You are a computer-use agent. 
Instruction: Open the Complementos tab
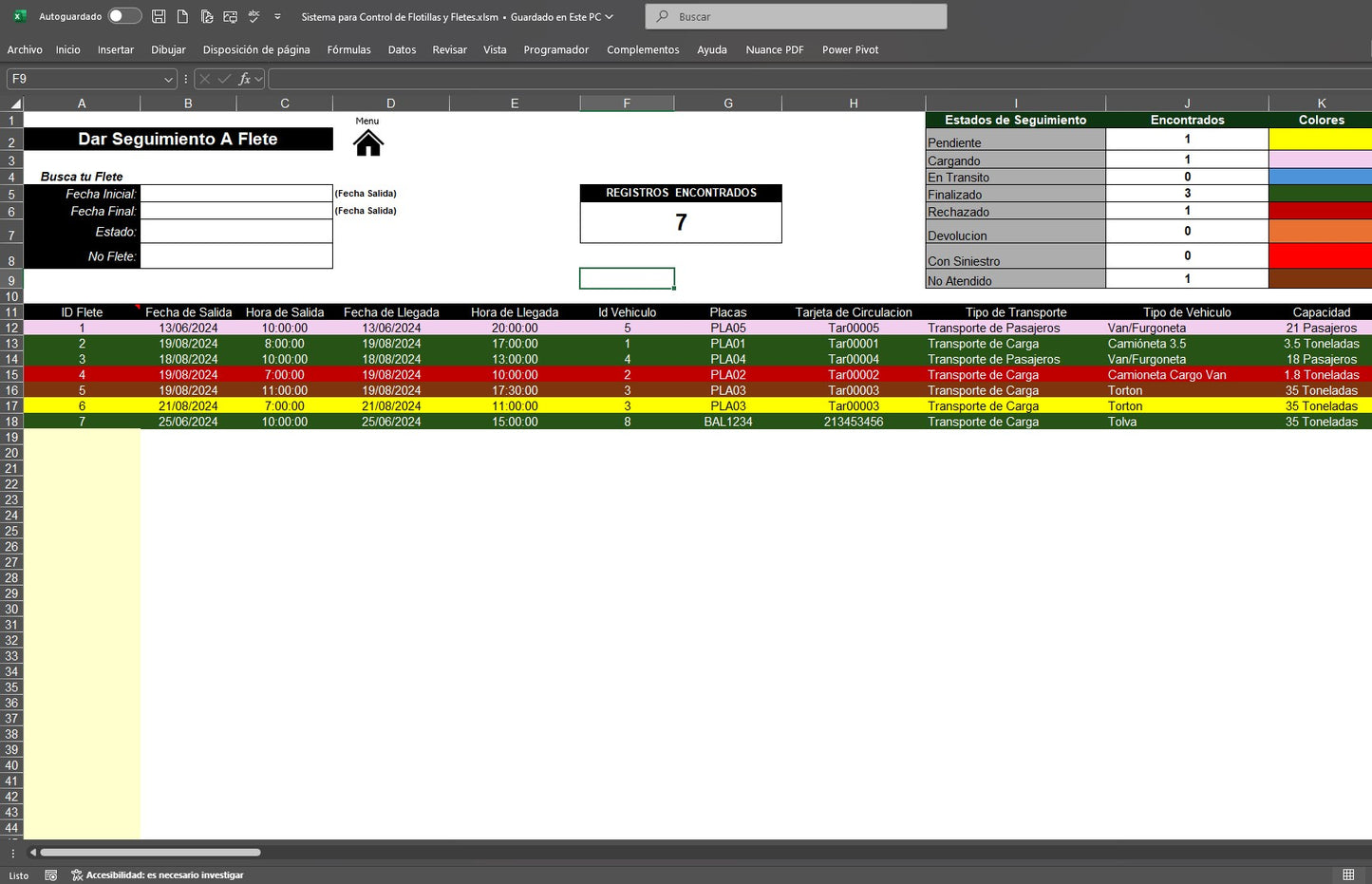(x=643, y=49)
